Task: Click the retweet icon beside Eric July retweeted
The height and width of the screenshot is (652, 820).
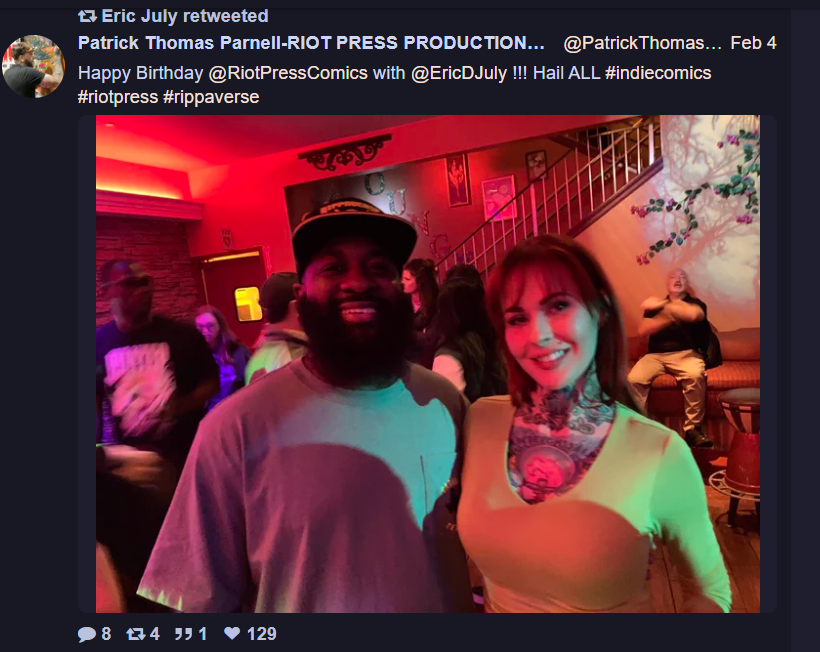Action: [87, 16]
